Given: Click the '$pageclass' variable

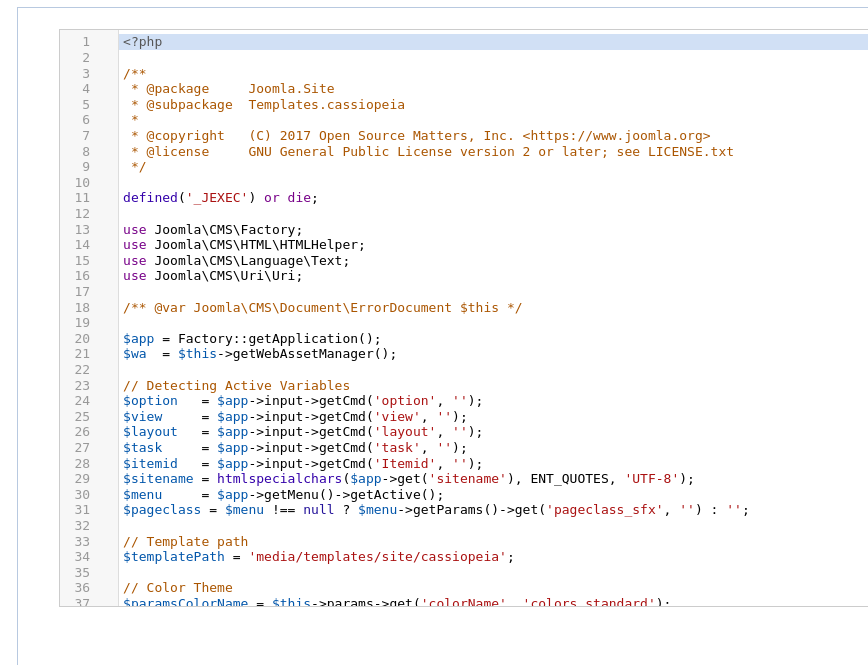Looking at the screenshot, I should point(162,510).
